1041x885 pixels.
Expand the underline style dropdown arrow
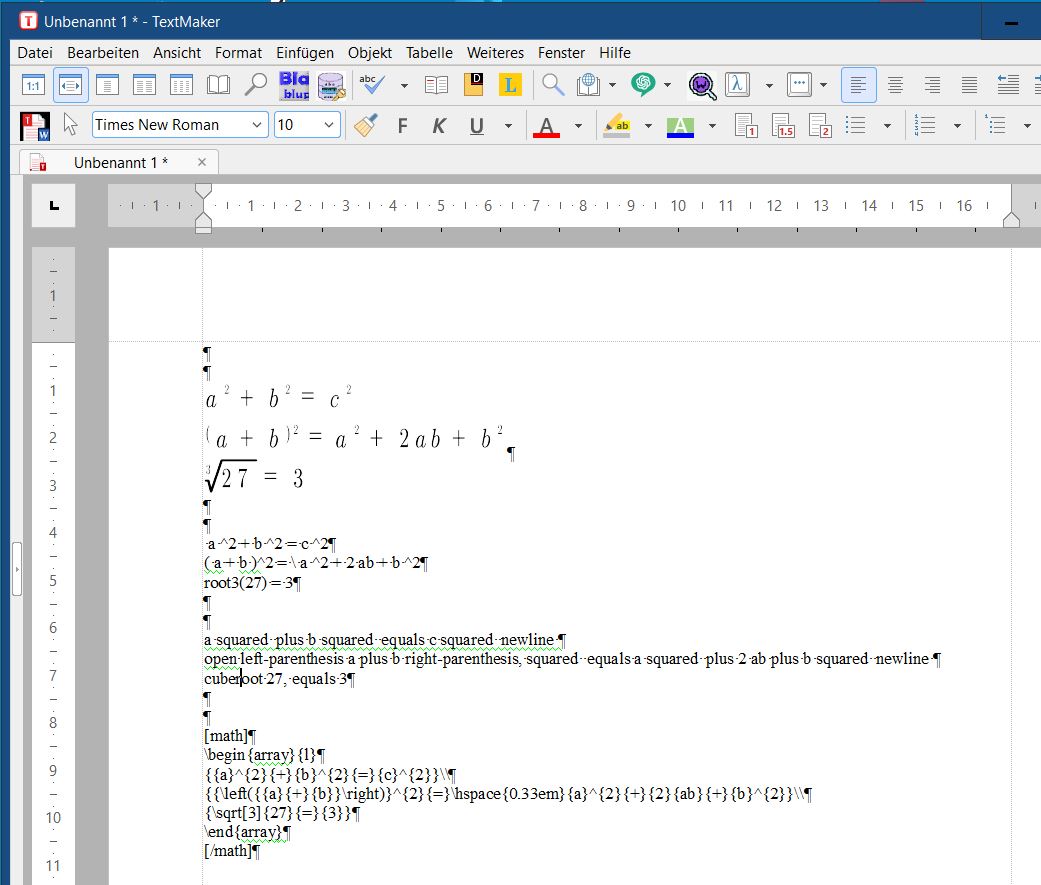[x=508, y=126]
